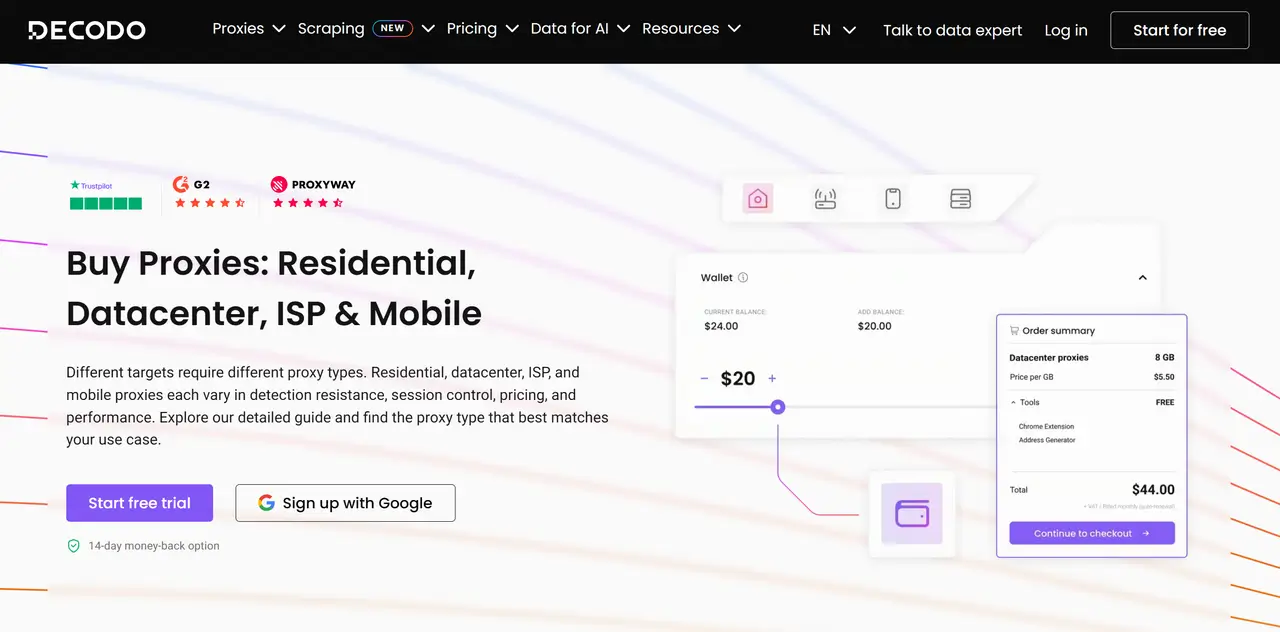Decrease the add balance amount with minus
The height and width of the screenshot is (632, 1280).
click(x=704, y=378)
